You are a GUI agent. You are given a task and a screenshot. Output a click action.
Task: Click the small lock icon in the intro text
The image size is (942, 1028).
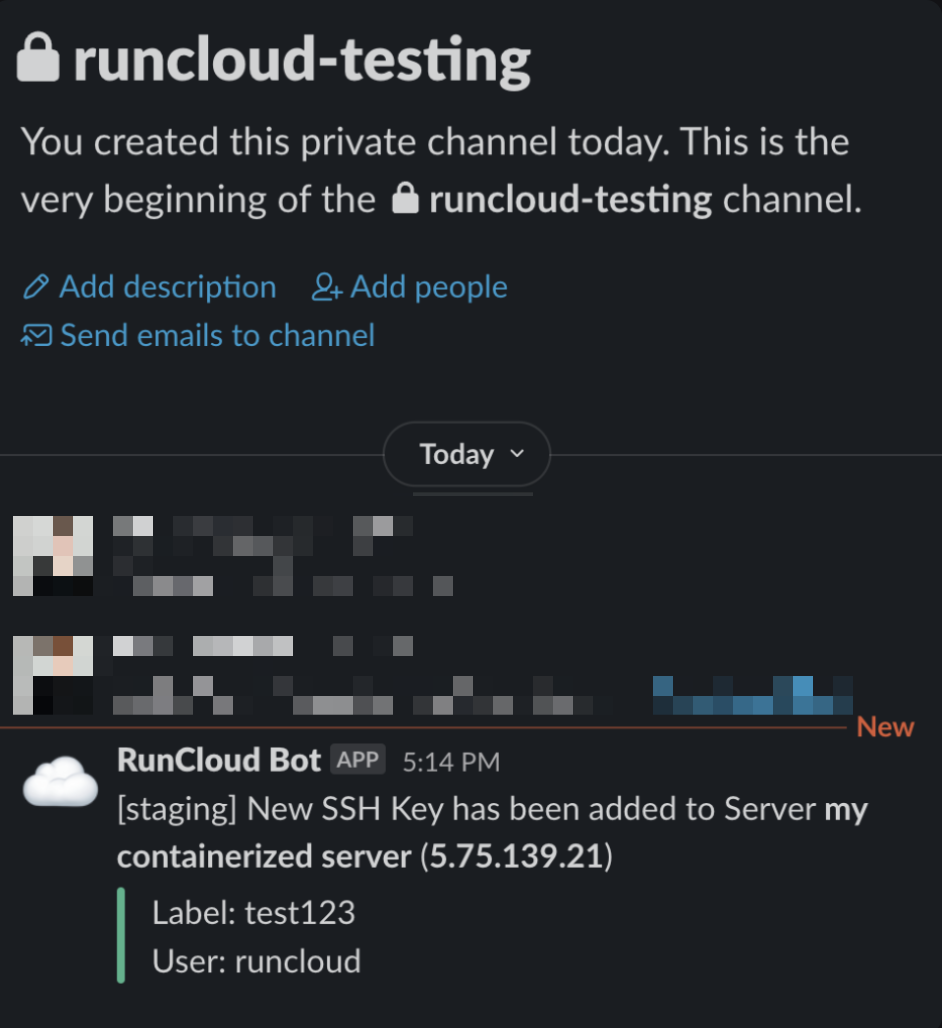[x=405, y=199]
